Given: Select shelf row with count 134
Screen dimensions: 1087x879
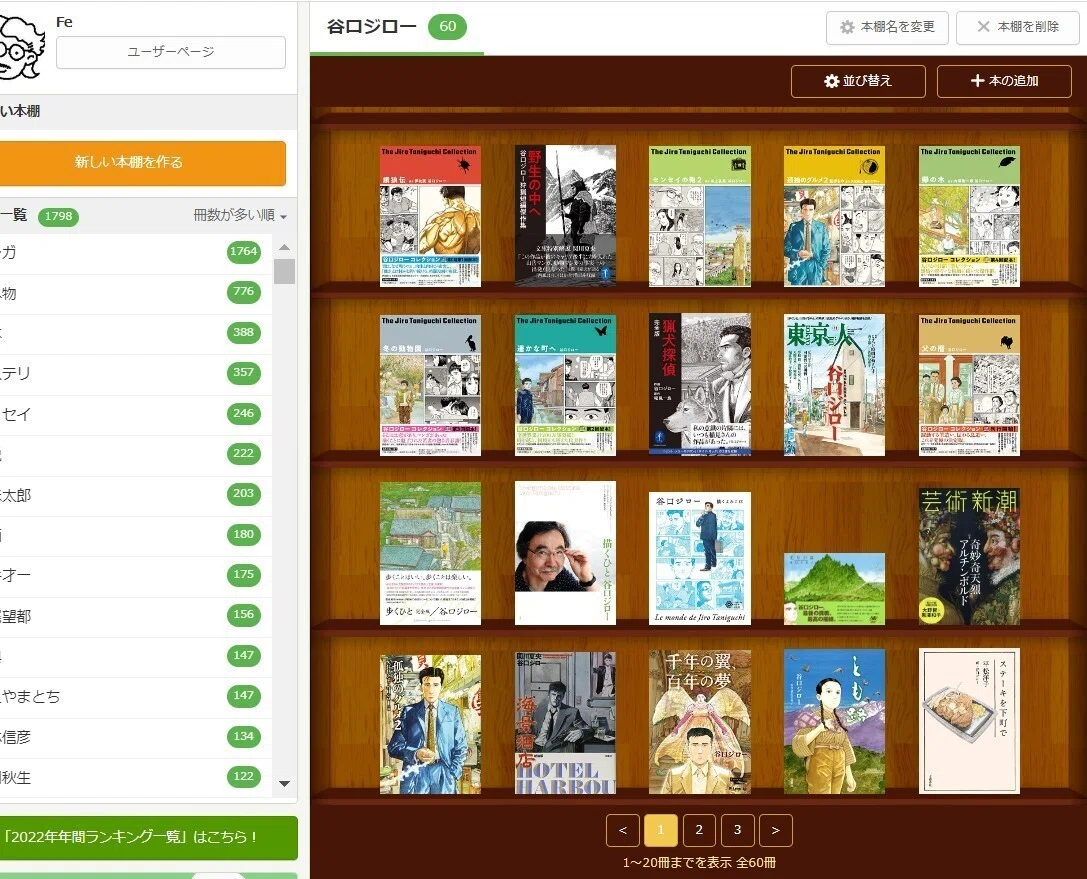Looking at the screenshot, I should [x=135, y=736].
